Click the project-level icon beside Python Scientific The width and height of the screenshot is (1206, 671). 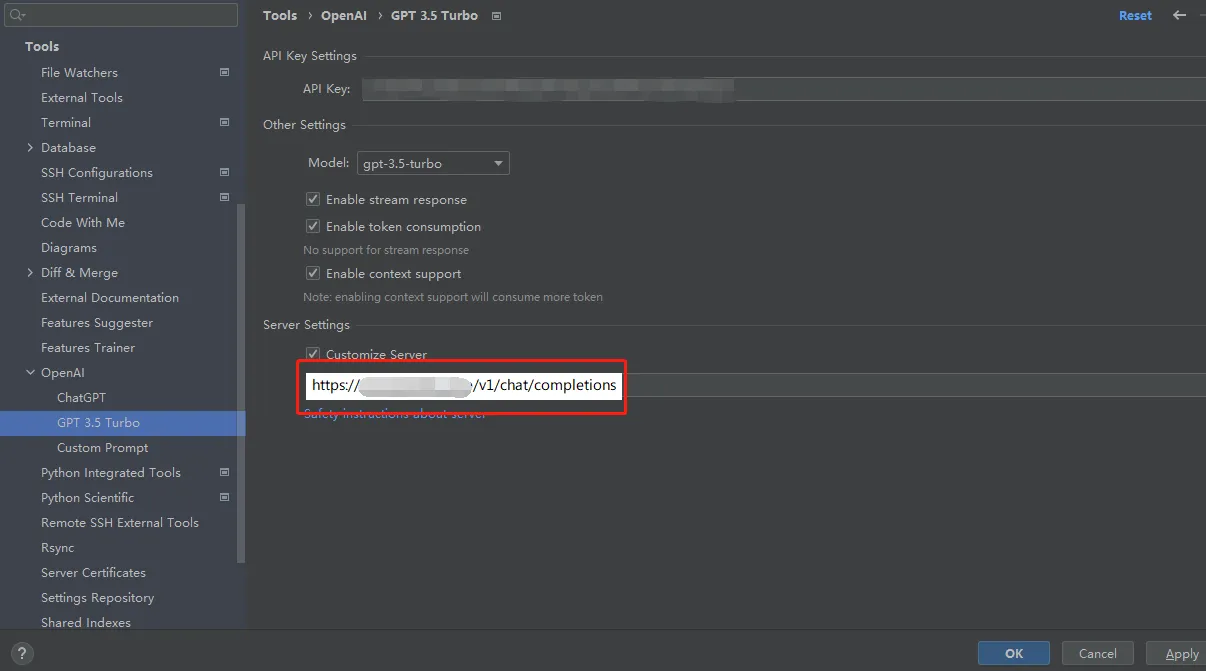[224, 497]
